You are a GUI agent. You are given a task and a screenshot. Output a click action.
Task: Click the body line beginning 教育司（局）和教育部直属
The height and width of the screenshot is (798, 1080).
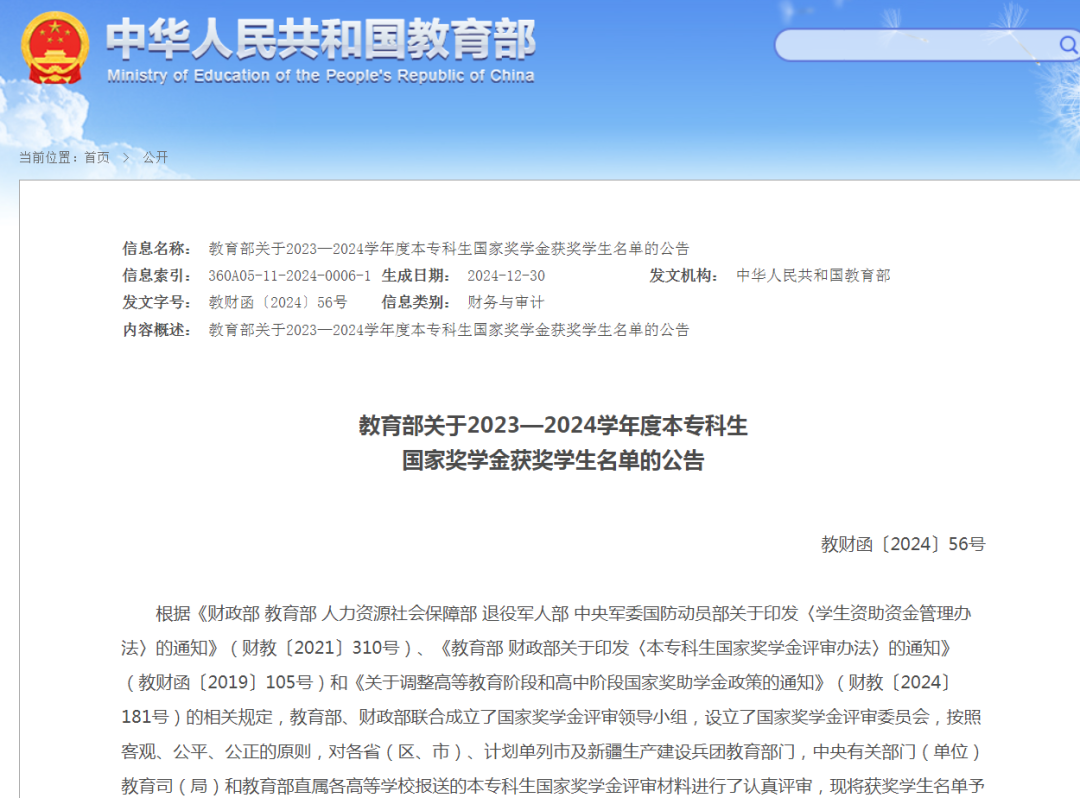tap(553, 786)
